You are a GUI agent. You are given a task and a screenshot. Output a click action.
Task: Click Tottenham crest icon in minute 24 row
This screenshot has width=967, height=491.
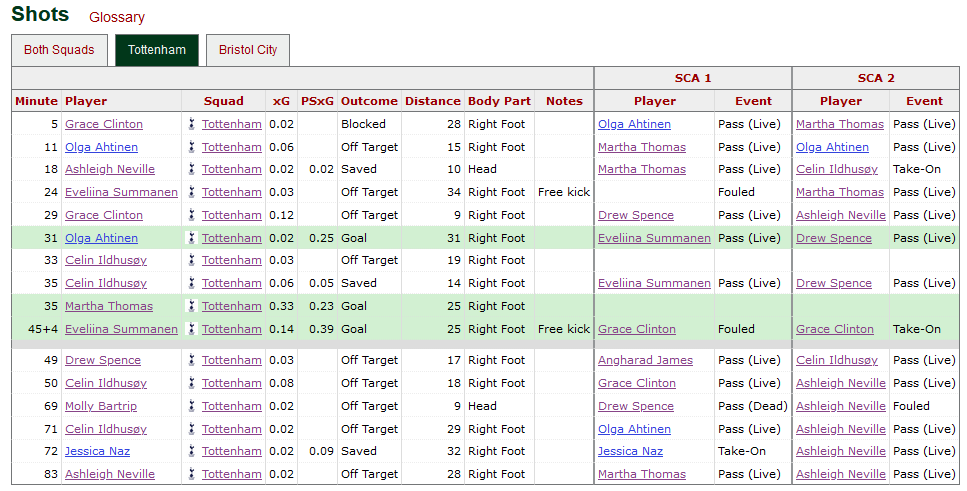tap(192, 192)
